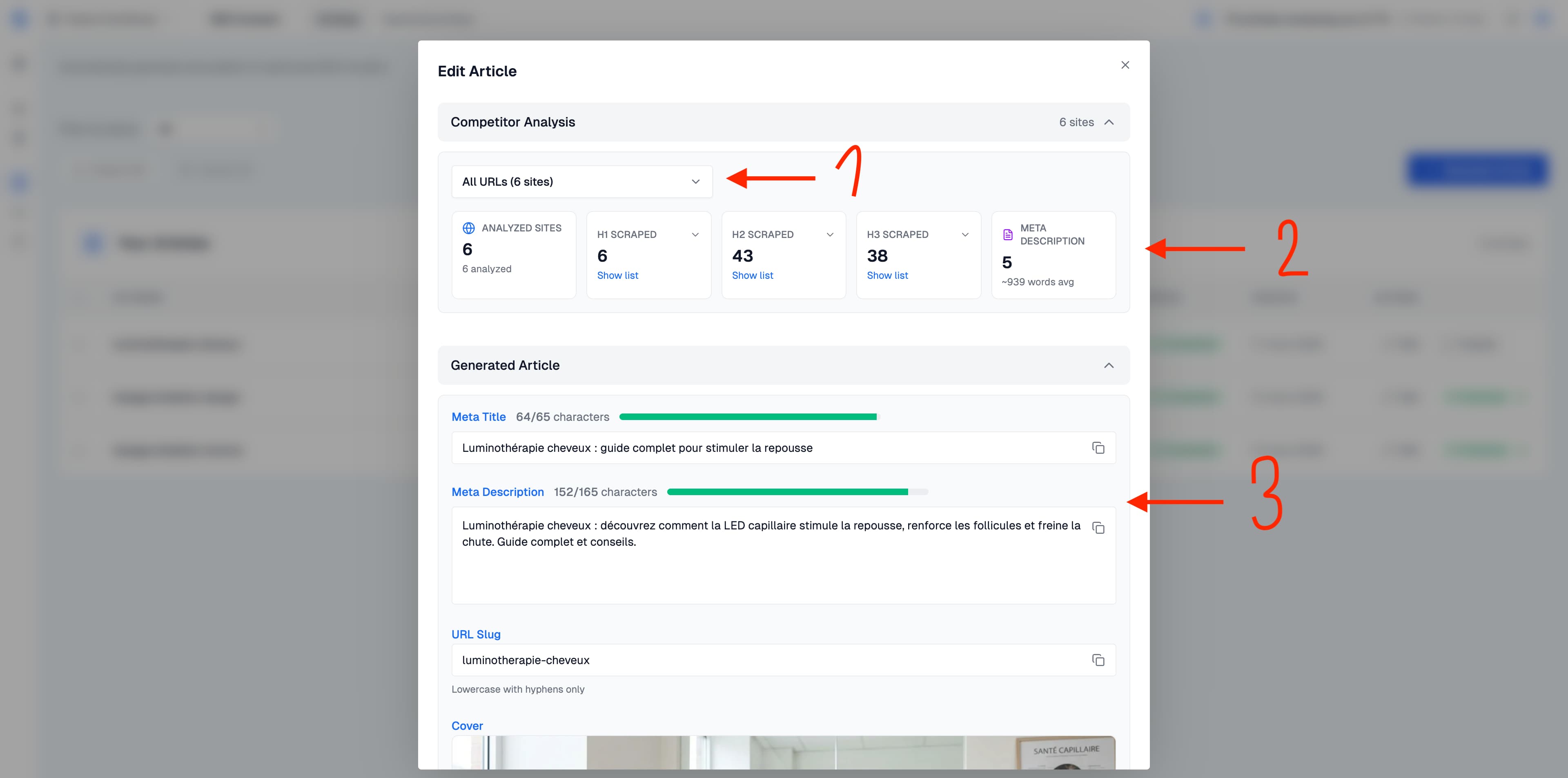Screen dimensions: 1568x778
Task: Click the "Lowercase with hyphens only" hint
Action: (x=518, y=690)
